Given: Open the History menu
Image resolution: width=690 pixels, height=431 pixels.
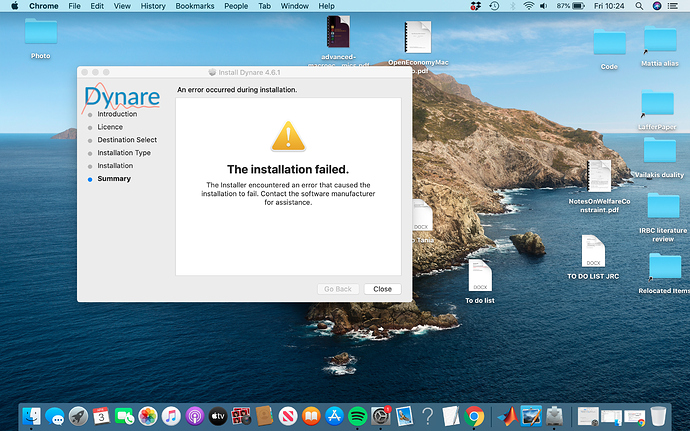Looking at the screenshot, I should click(153, 6).
